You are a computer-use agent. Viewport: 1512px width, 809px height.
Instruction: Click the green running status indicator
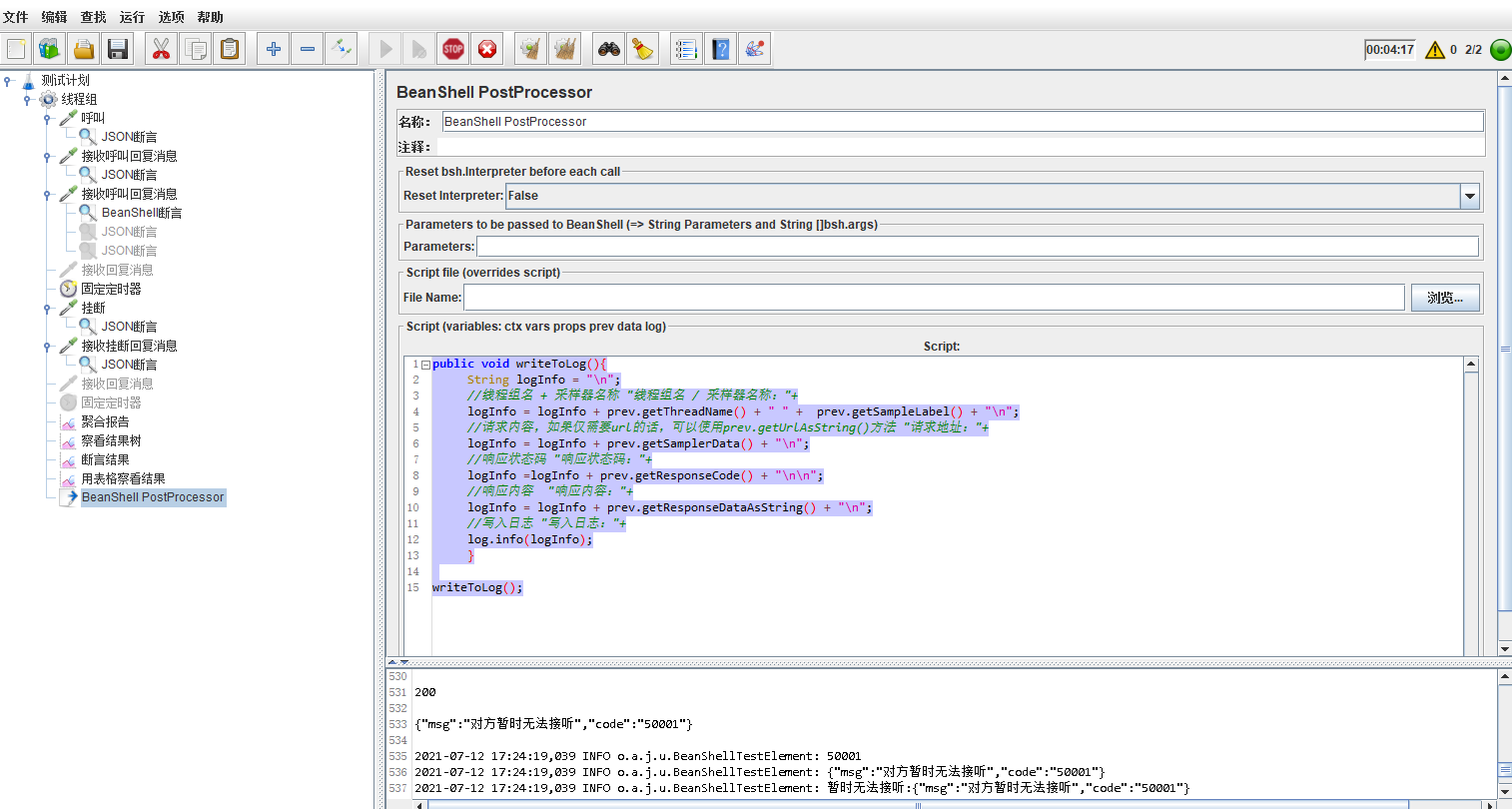click(1500, 50)
